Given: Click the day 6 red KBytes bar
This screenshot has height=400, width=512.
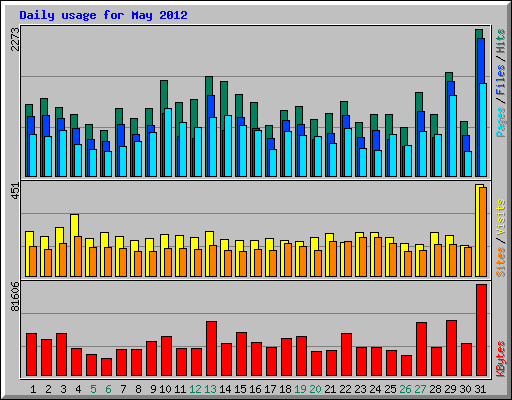Looking at the screenshot, I should (106, 367).
